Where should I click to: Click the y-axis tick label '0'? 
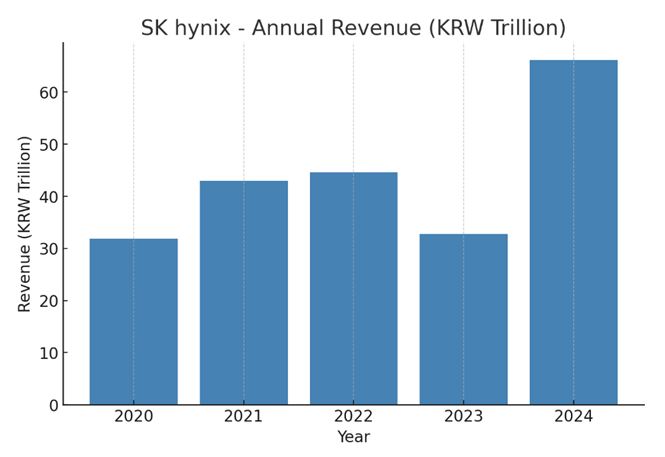coord(54,406)
